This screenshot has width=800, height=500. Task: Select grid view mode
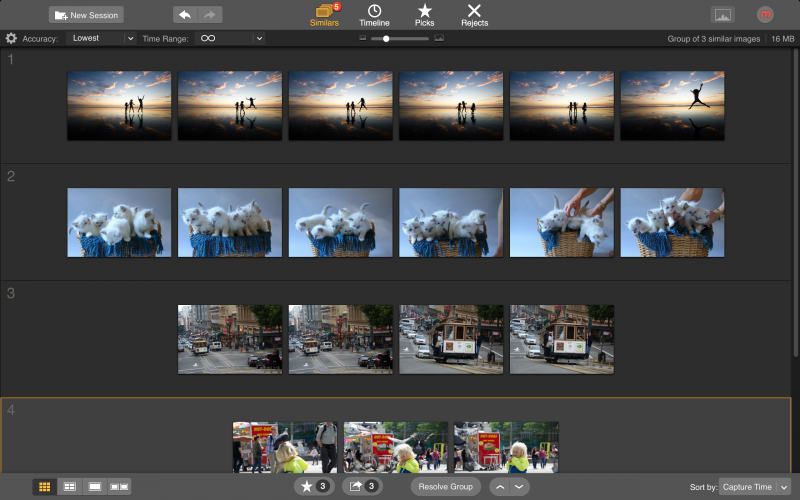[x=44, y=487]
